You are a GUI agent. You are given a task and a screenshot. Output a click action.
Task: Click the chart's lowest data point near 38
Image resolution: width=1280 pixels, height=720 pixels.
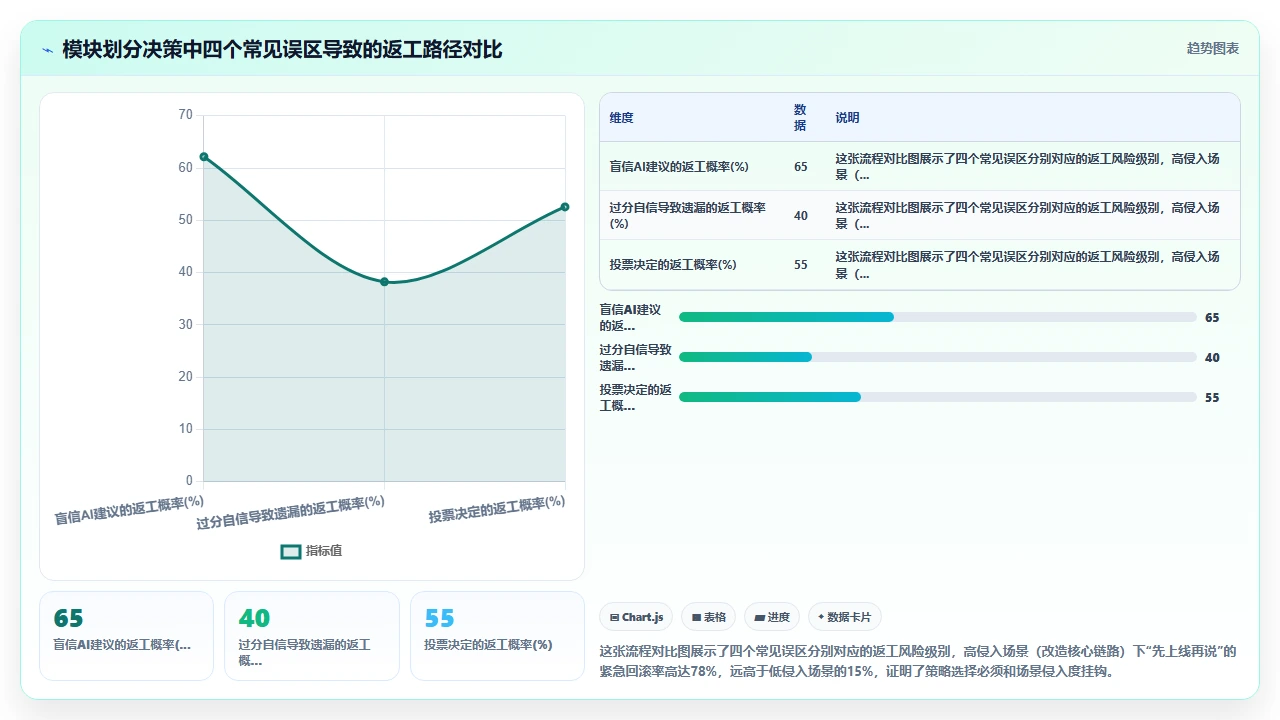point(384,282)
